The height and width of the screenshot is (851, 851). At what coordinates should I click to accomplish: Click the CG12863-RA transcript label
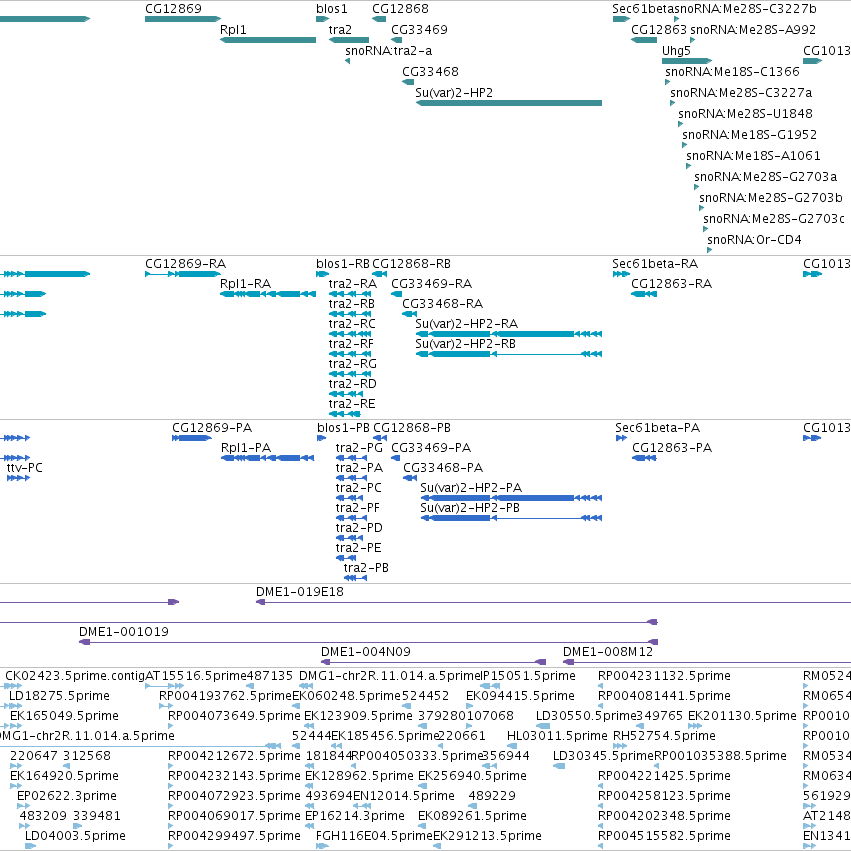pyautogui.click(x=671, y=284)
